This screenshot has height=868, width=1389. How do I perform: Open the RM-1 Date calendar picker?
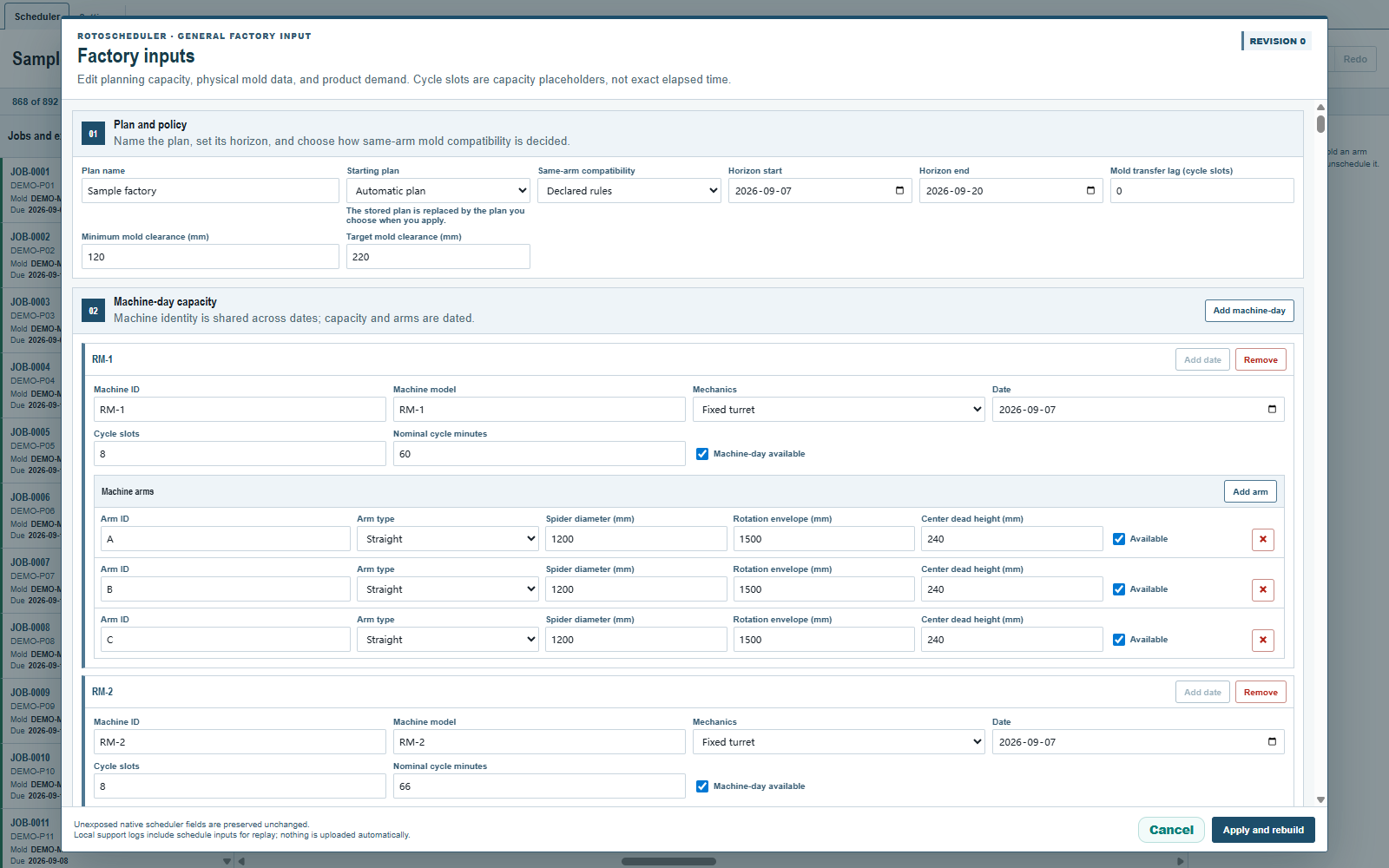[1272, 410]
